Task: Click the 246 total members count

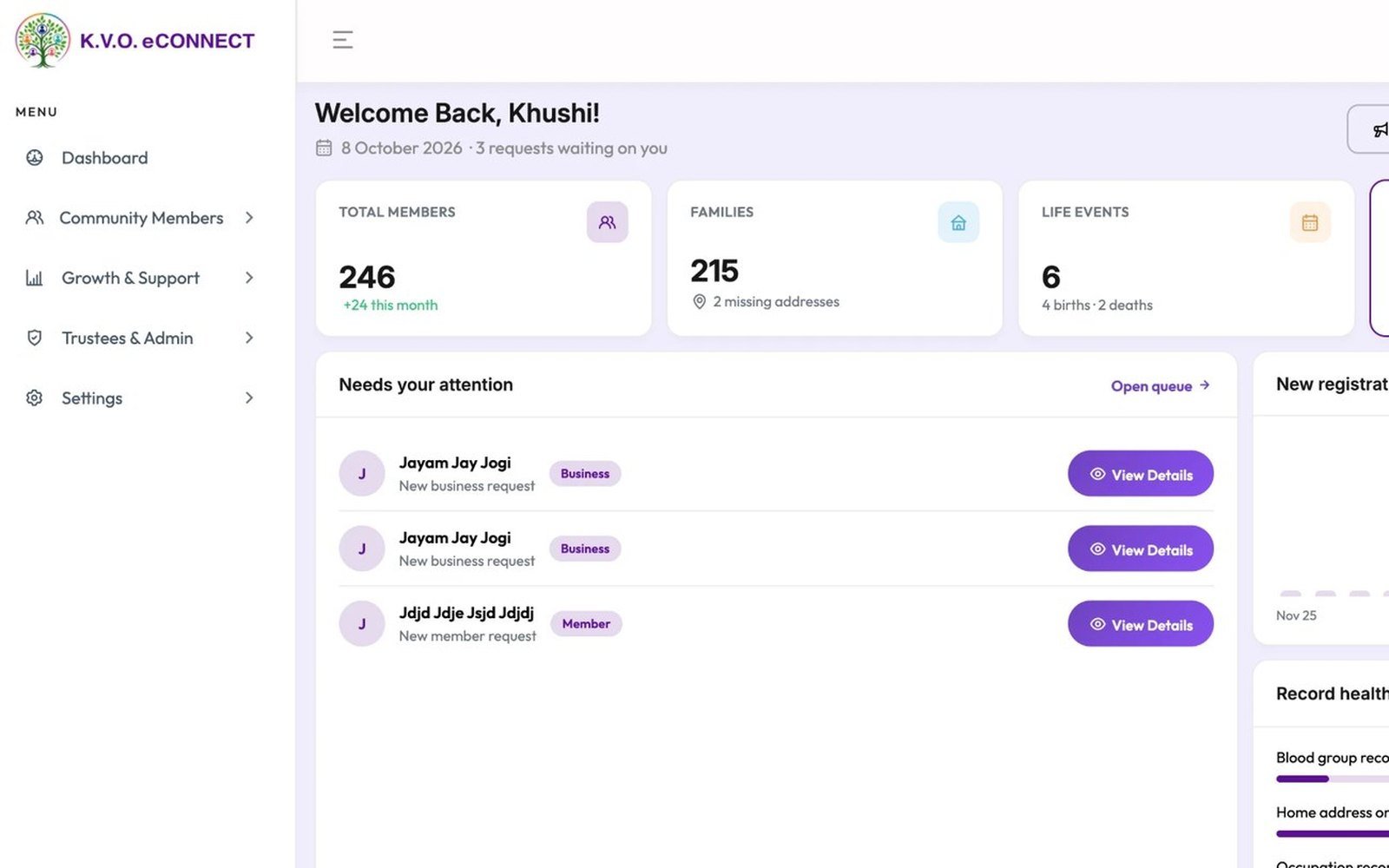Action: [x=367, y=277]
